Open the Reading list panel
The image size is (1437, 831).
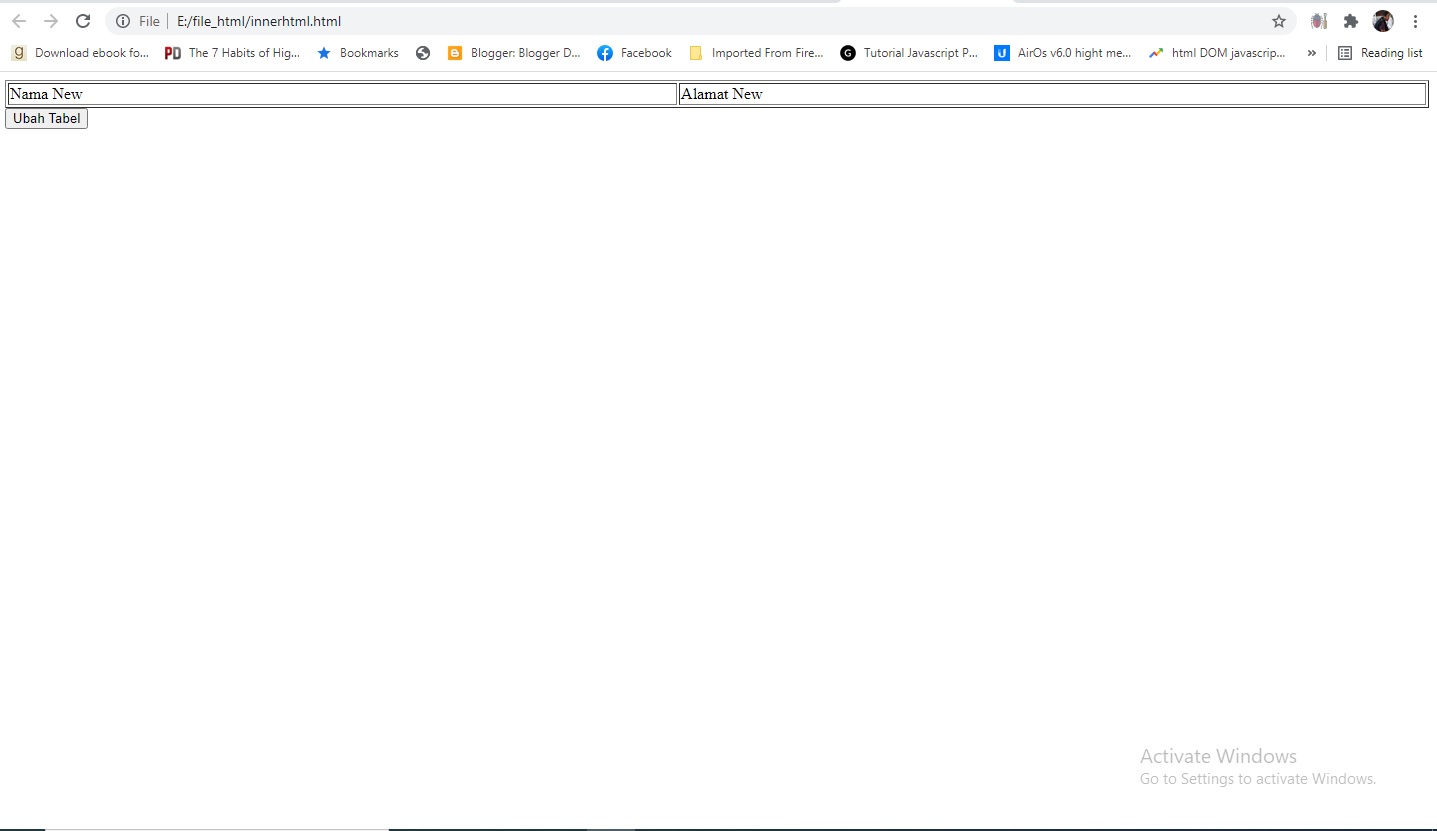(1380, 52)
